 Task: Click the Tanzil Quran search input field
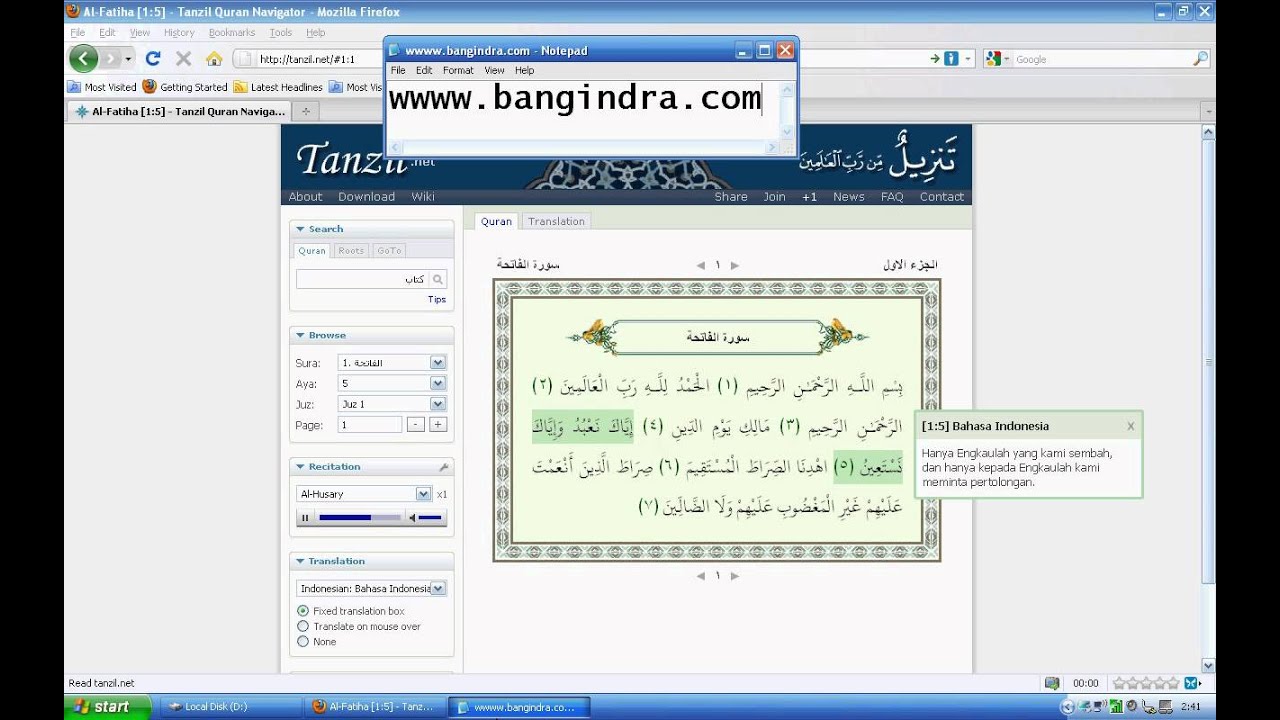pos(363,280)
